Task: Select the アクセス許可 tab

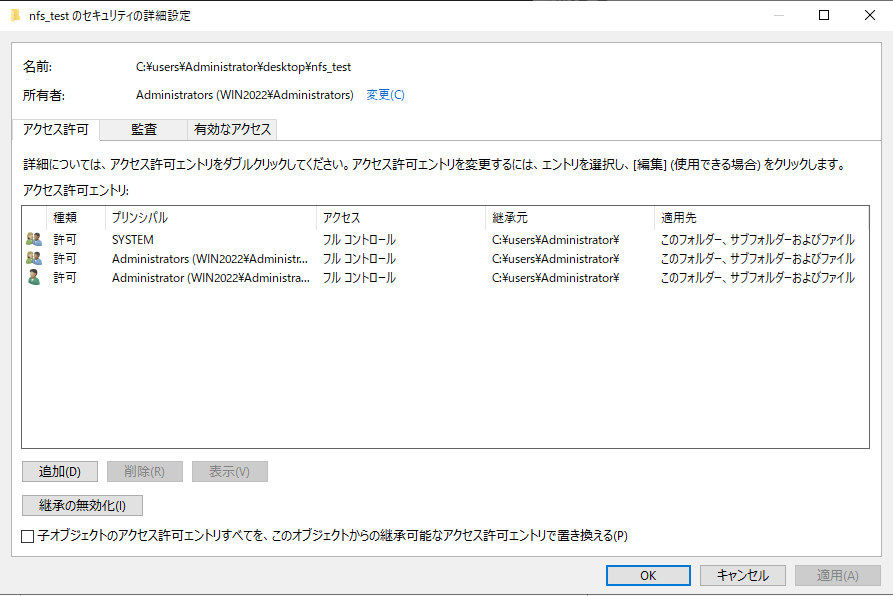Action: [x=56, y=130]
